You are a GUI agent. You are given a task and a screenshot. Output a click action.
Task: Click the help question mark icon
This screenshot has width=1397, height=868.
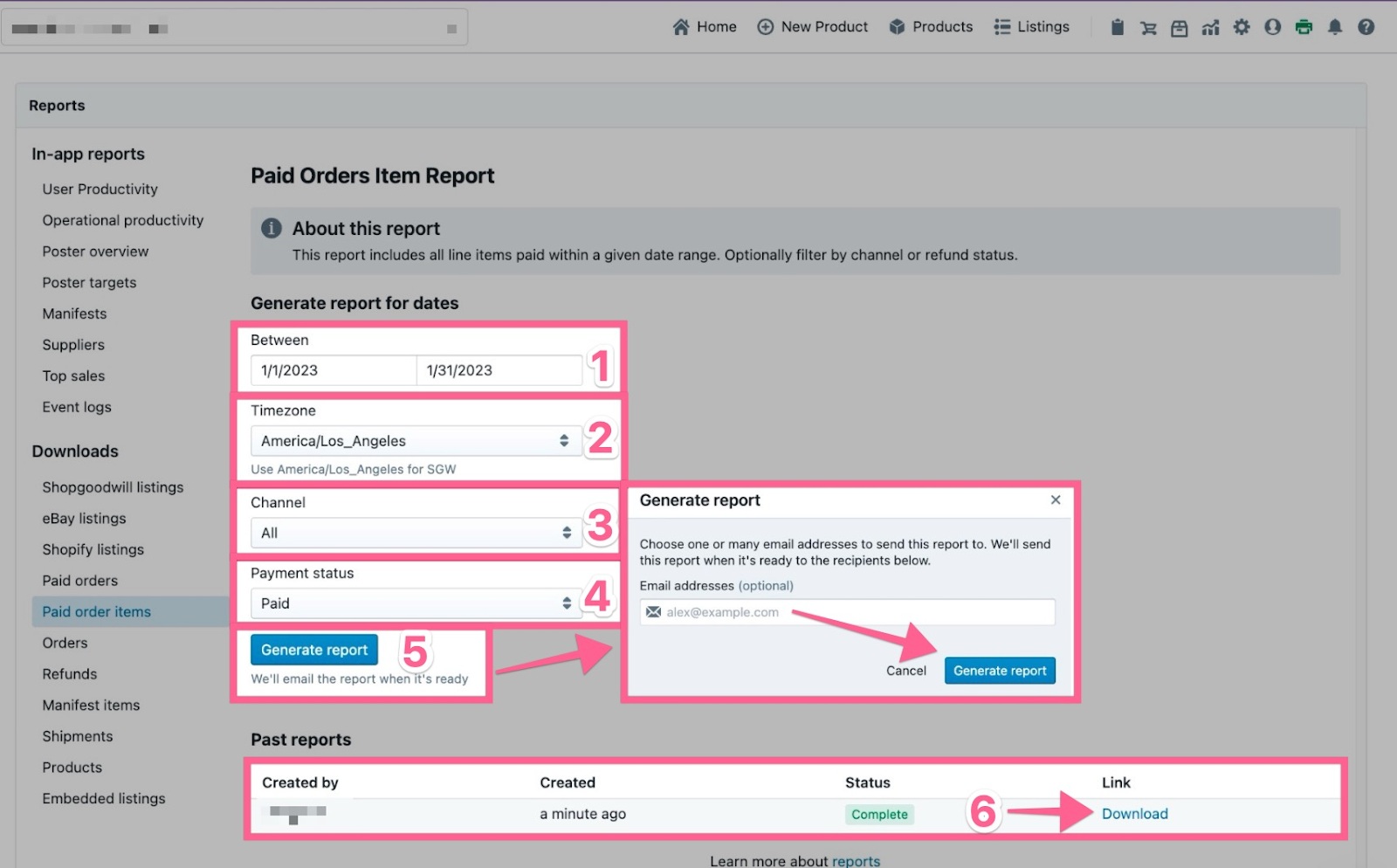tap(1366, 27)
